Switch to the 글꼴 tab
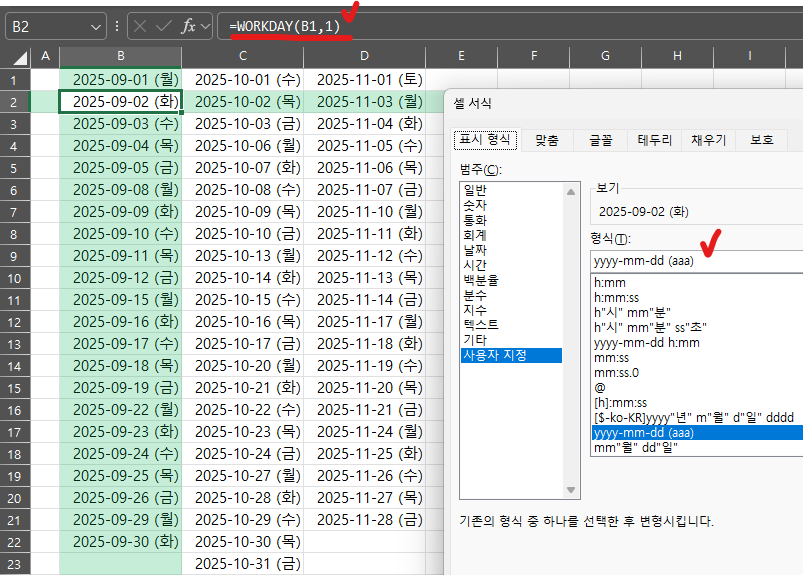Image resolution: width=803 pixels, height=575 pixels. pyautogui.click(x=601, y=140)
